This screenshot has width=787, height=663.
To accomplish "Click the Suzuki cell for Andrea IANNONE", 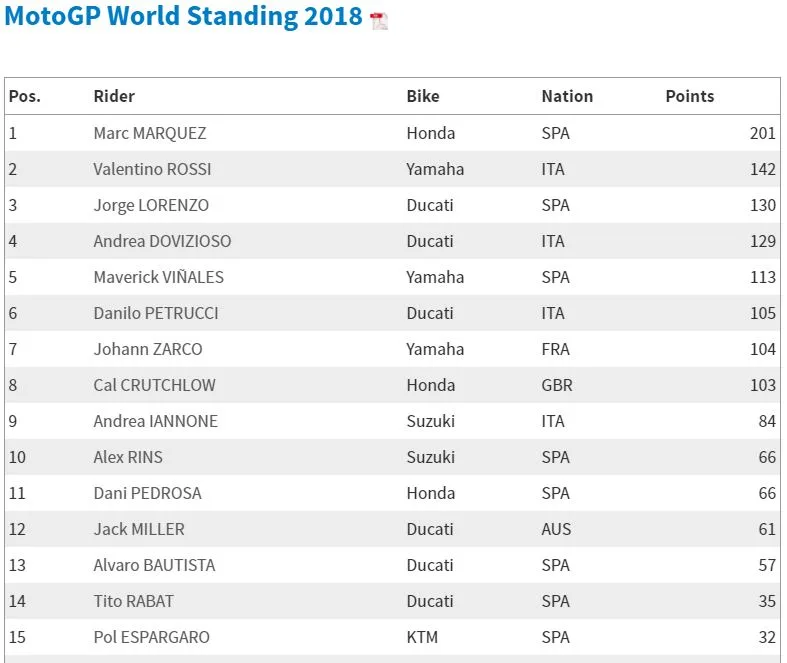I will [431, 421].
